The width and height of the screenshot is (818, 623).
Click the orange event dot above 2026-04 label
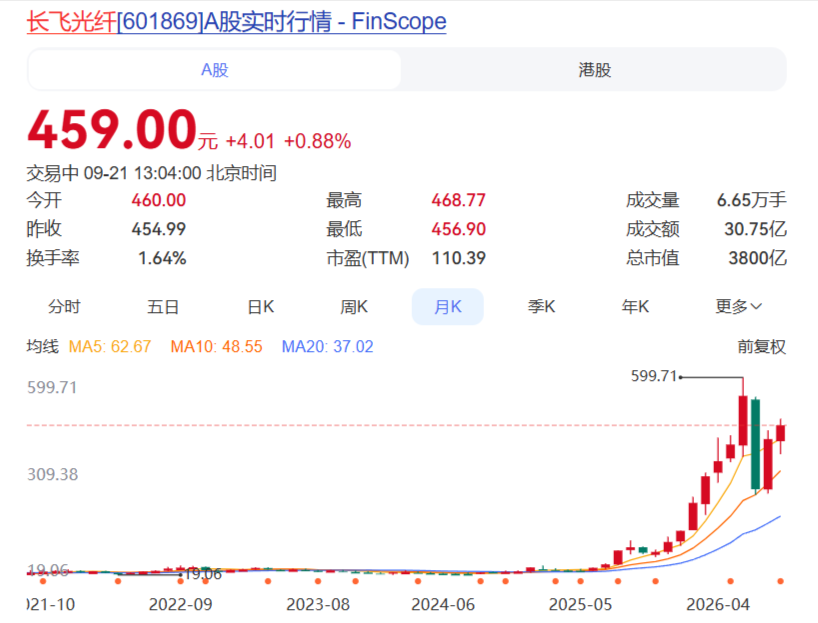[730, 581]
